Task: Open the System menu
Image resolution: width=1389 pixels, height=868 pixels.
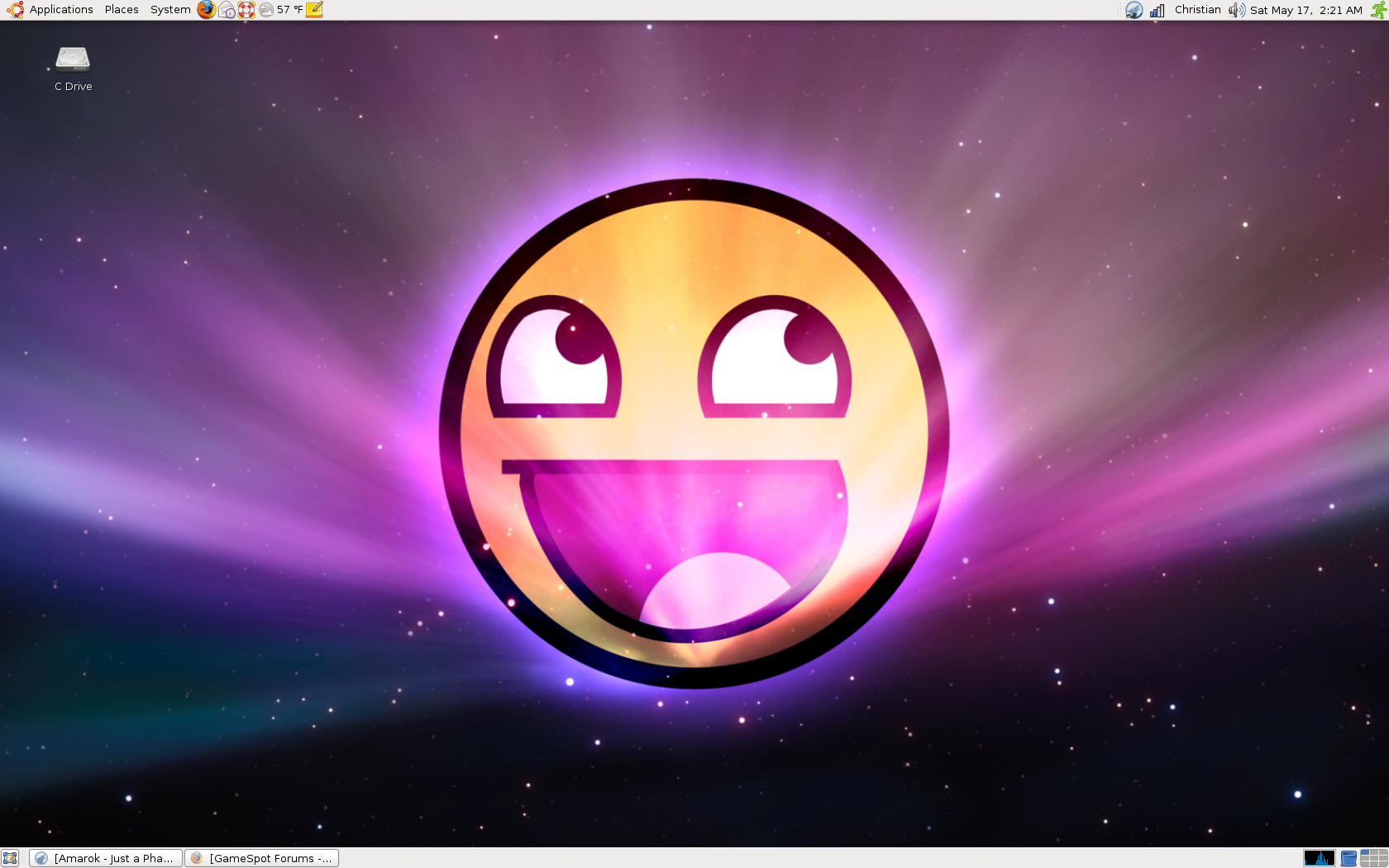Action: (170, 10)
